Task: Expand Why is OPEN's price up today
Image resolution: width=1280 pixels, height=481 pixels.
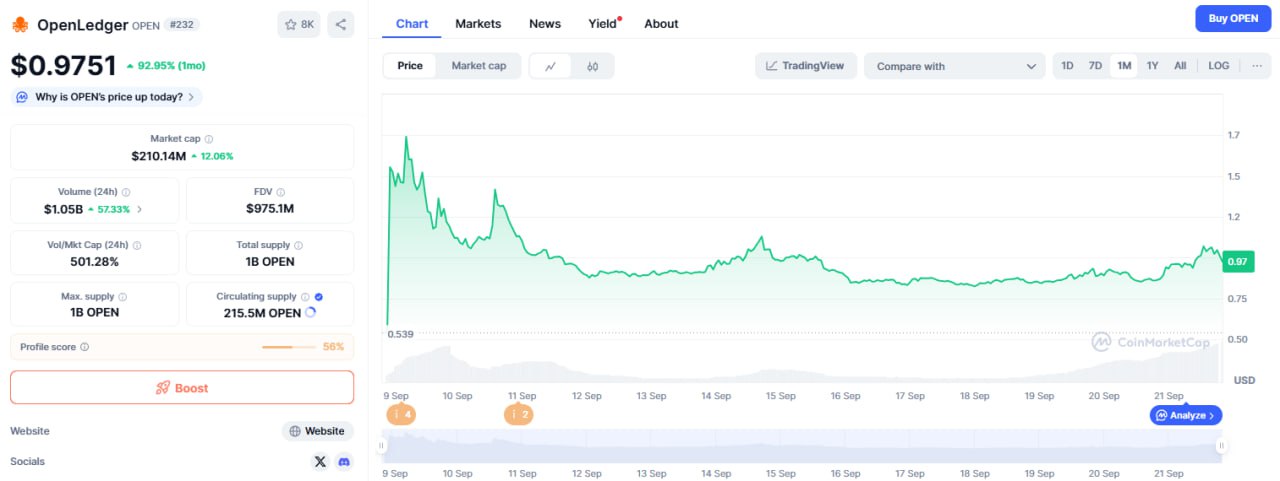Action: (x=106, y=97)
